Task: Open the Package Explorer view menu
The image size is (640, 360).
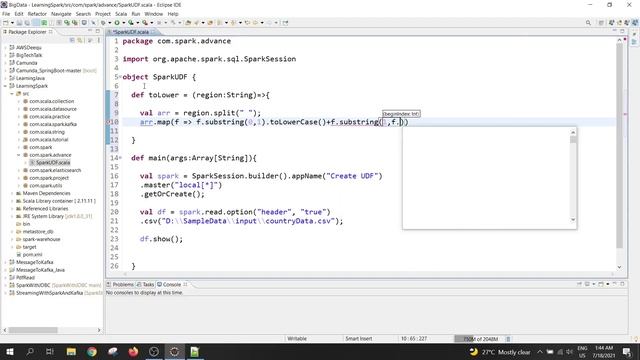Action: 99,40
